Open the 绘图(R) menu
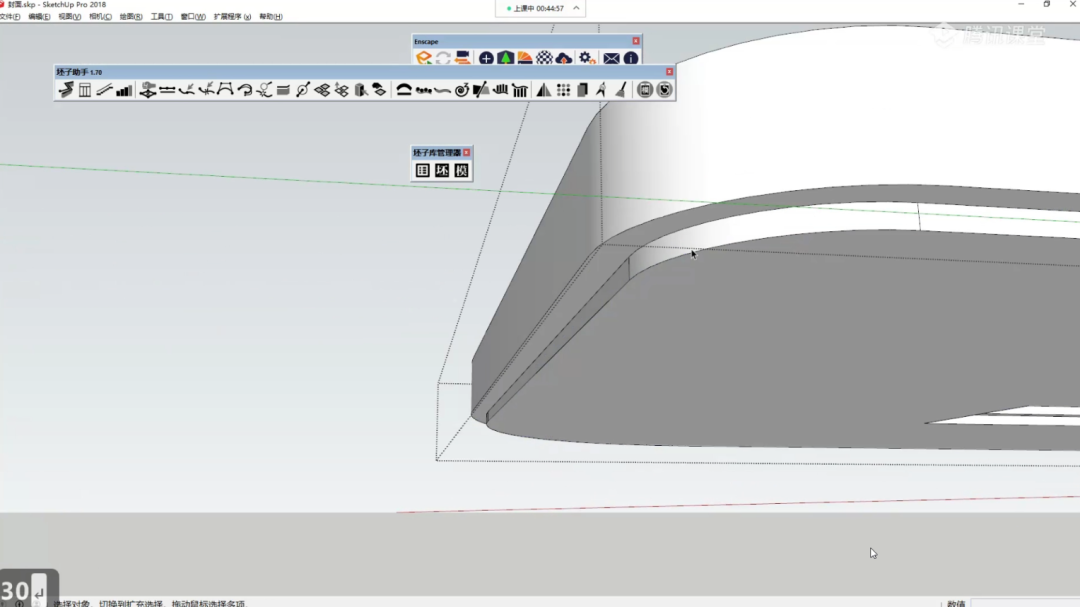This screenshot has width=1080, height=607. point(131,17)
